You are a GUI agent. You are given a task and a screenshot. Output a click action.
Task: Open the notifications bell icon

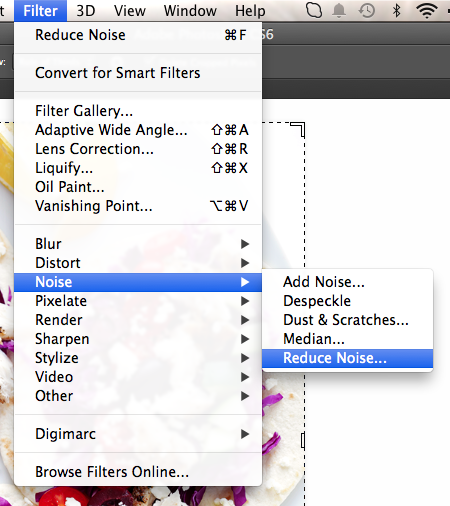(339, 11)
